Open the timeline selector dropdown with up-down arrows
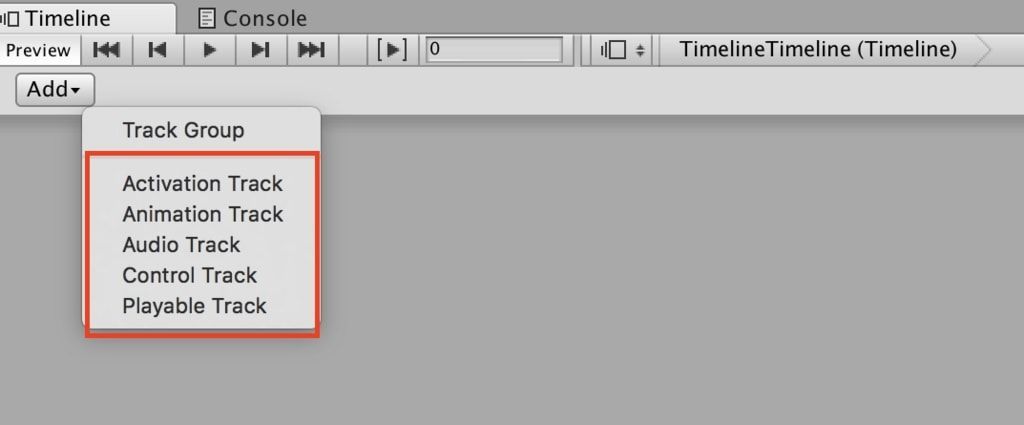Image resolution: width=1024 pixels, height=425 pixels. 622,50
